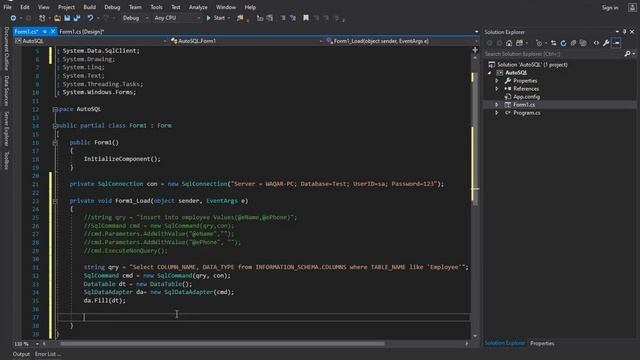Image resolution: width=640 pixels, height=360 pixels.
Task: Expand the Form1.cs node
Action: [497, 105]
